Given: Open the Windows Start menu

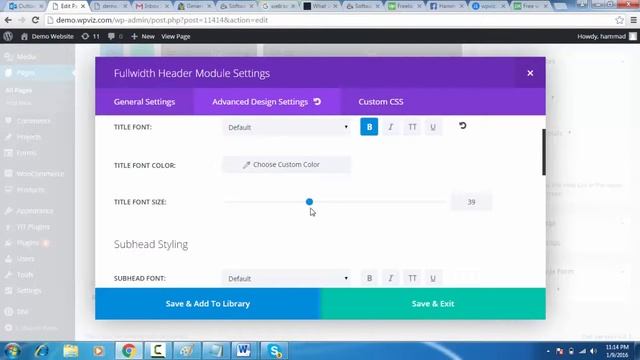Looking at the screenshot, I should click(13, 351).
